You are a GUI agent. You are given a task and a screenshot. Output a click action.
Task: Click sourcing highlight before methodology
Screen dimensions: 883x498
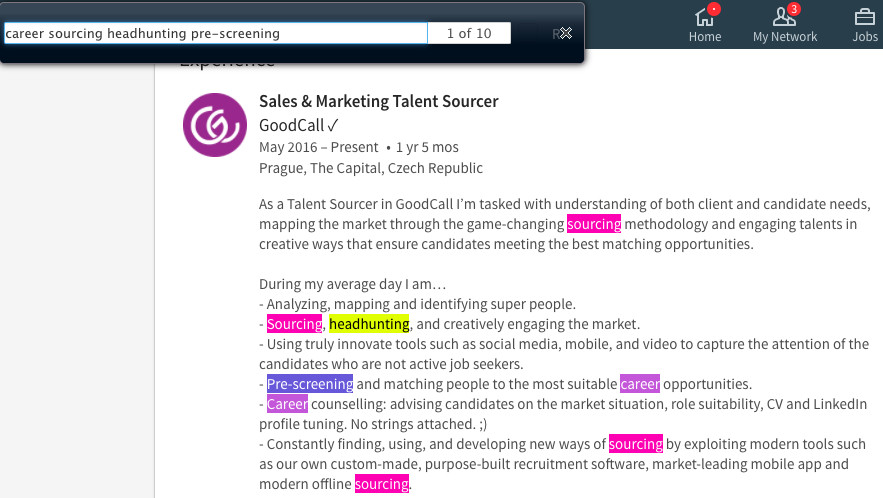tap(594, 224)
